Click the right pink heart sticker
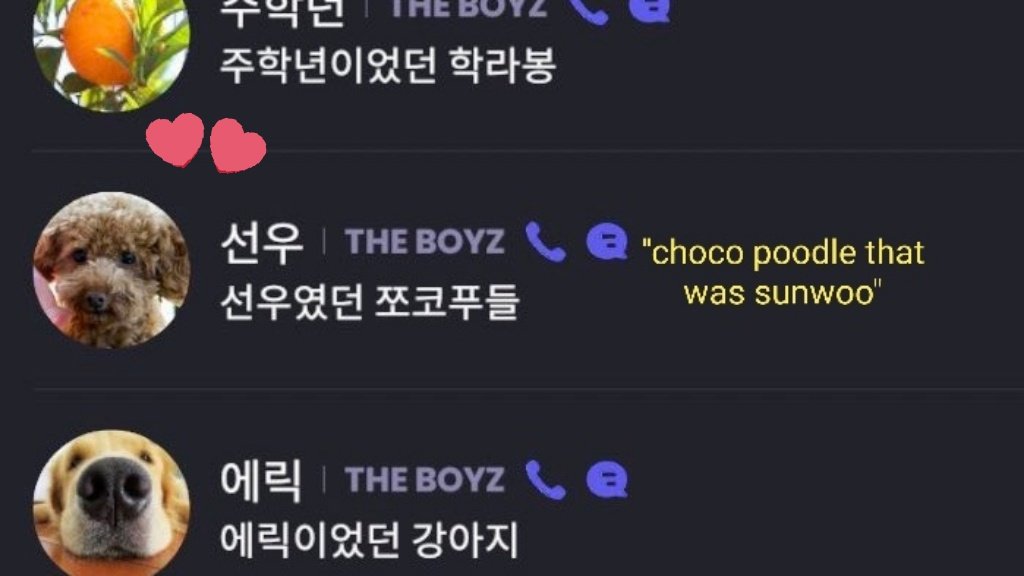 (x=238, y=145)
